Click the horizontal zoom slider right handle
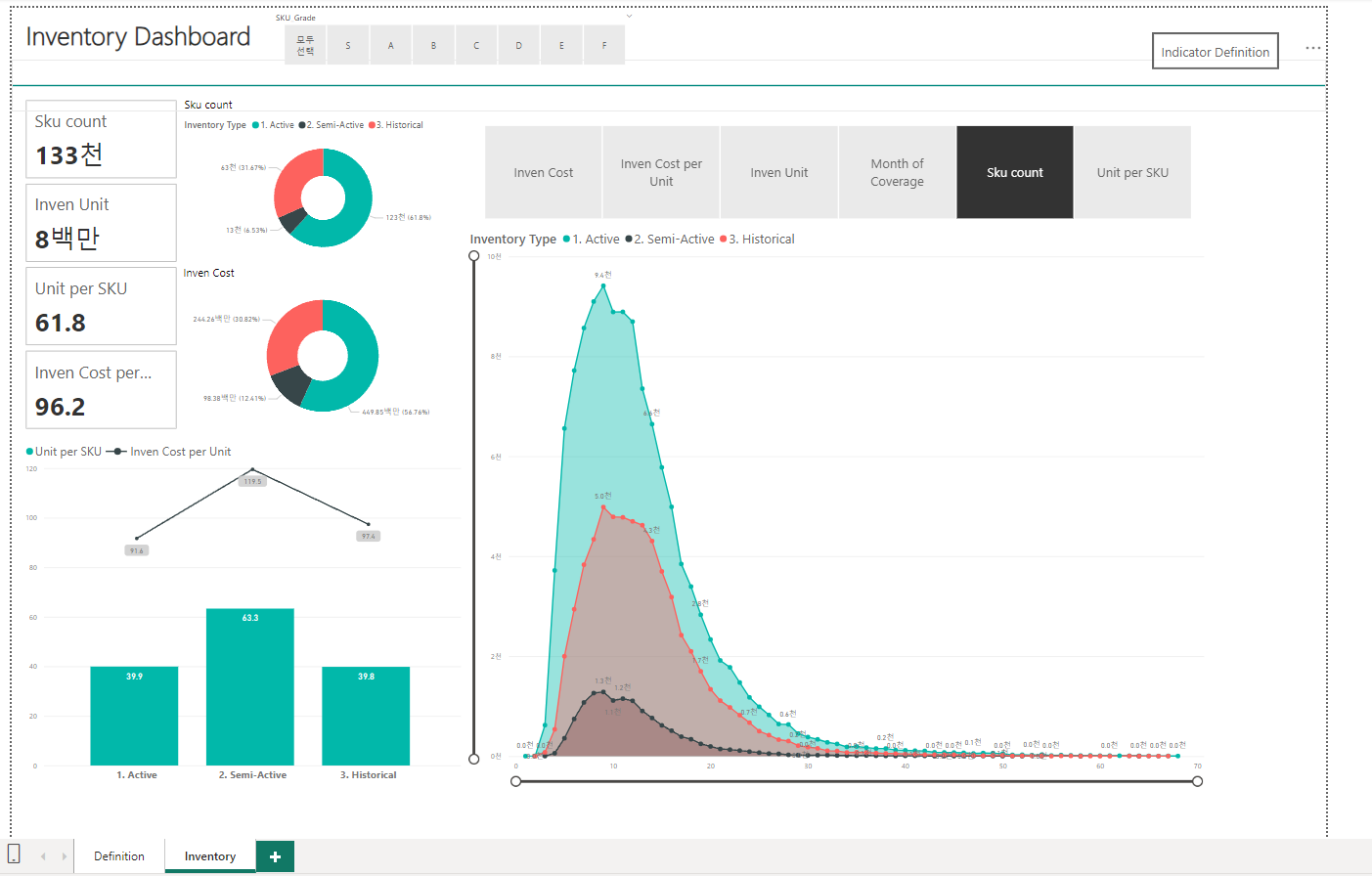1372x876 pixels. click(x=1198, y=781)
